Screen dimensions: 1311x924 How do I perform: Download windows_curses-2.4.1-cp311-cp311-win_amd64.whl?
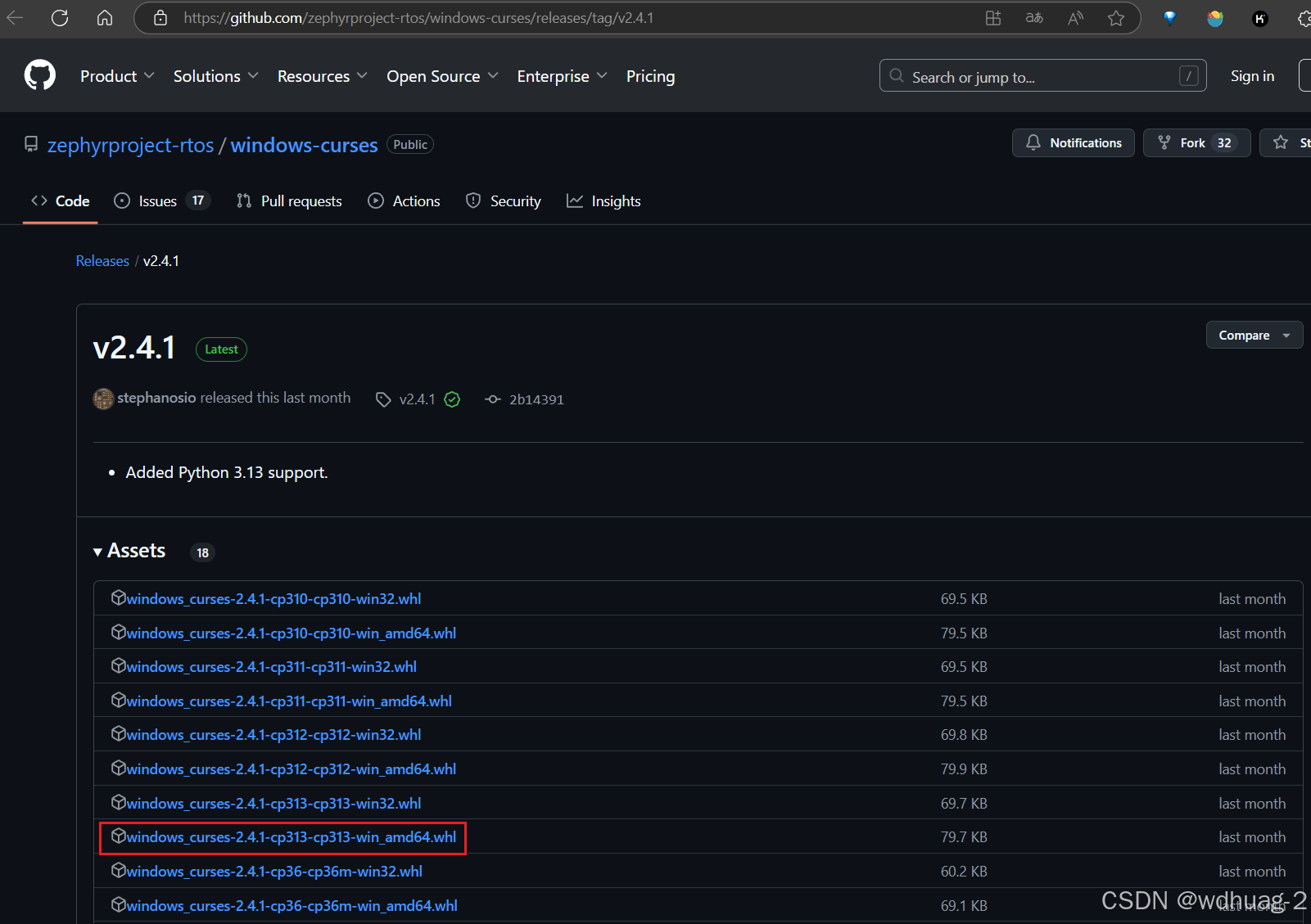(x=289, y=701)
